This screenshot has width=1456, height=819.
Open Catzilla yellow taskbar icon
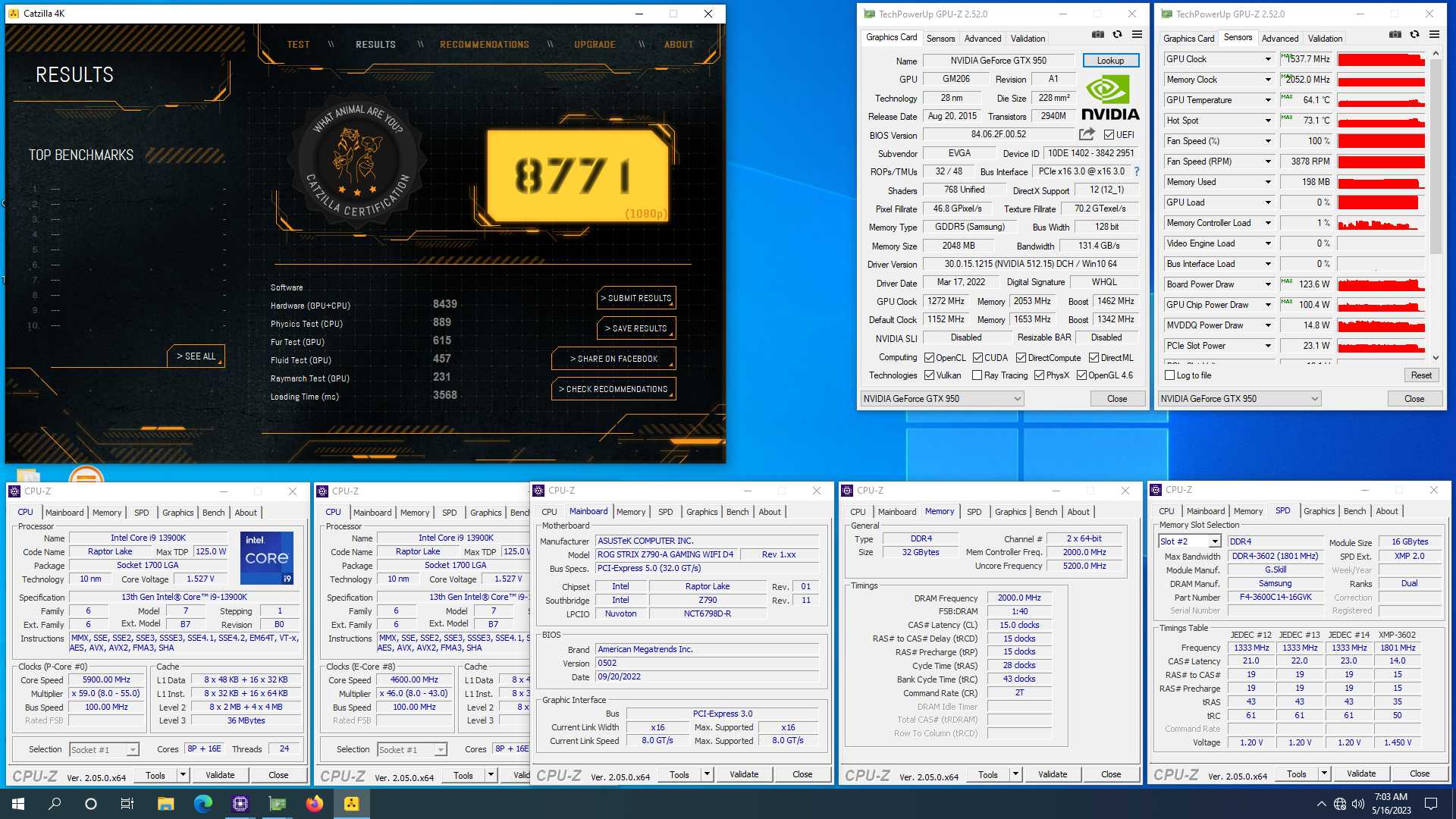tap(351, 804)
